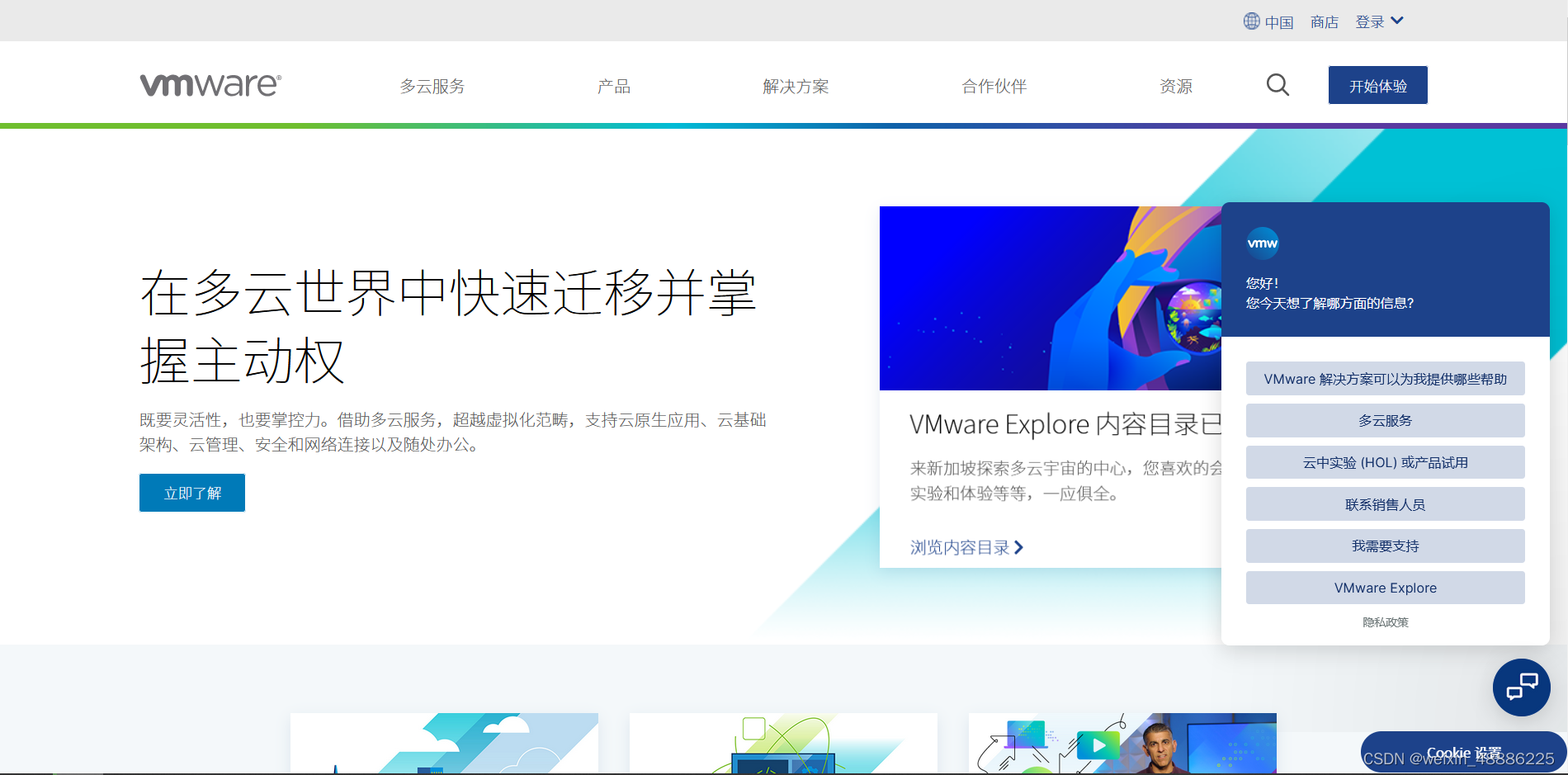Choose 联系销售人员 chat option
The width and height of the screenshot is (1568, 775).
pos(1386,504)
